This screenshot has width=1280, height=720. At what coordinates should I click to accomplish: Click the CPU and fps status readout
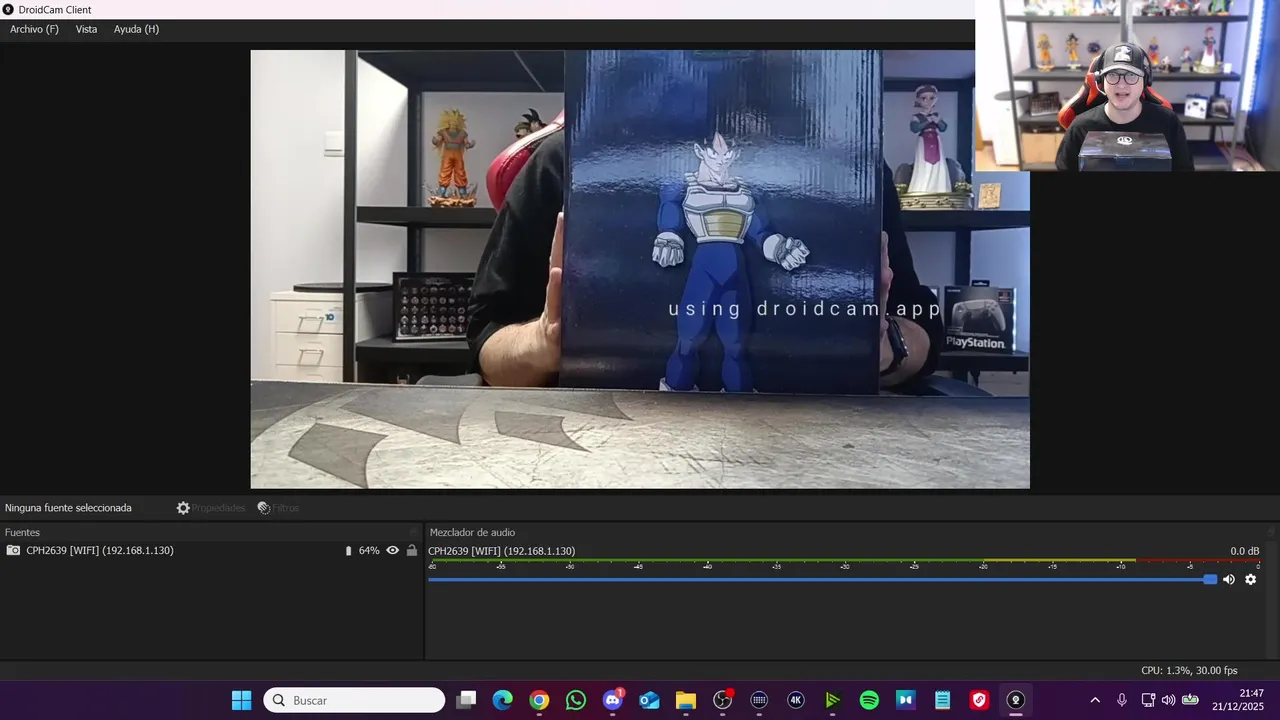(1189, 671)
